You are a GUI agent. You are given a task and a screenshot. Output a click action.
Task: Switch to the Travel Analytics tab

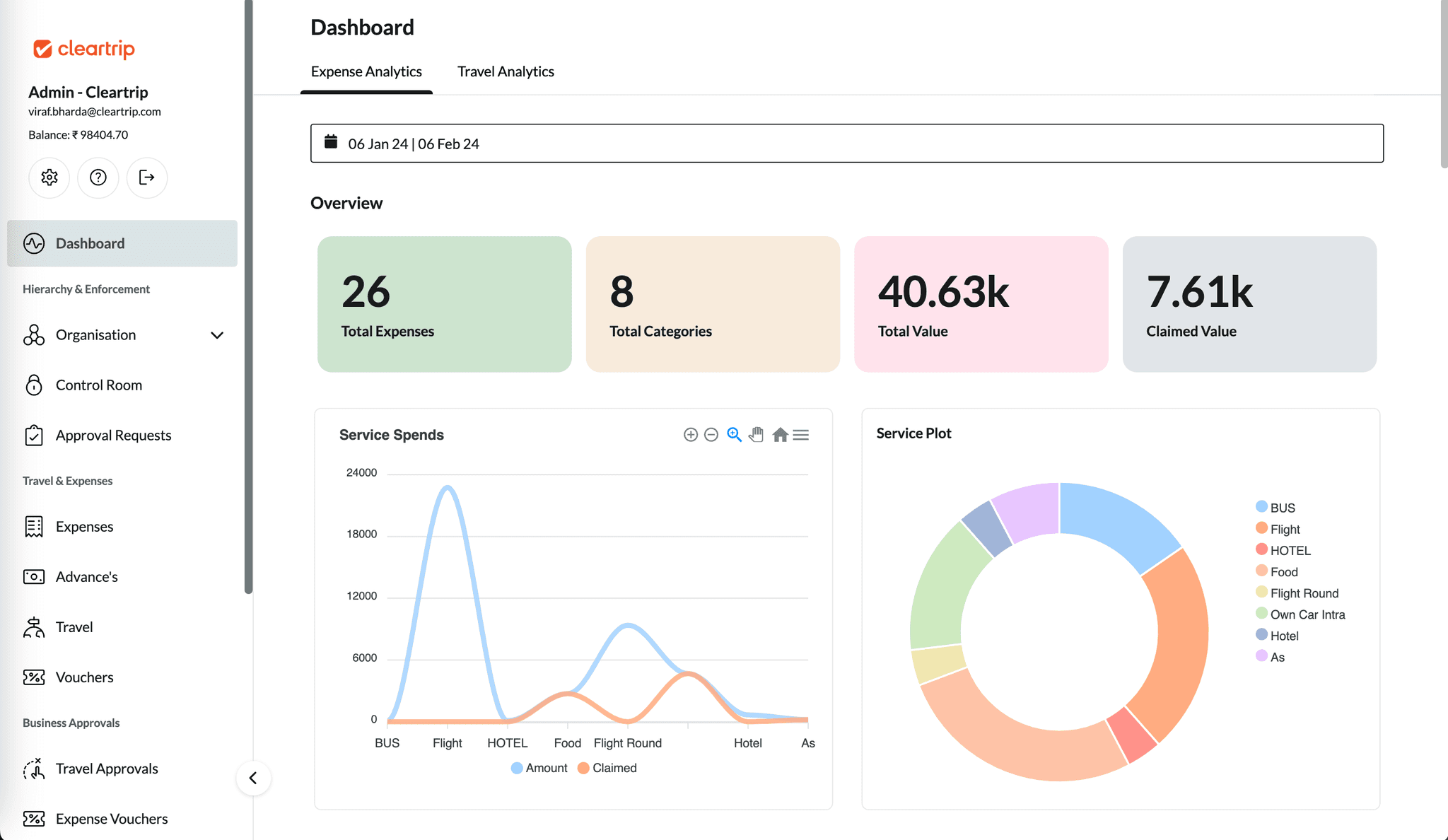[x=506, y=71]
